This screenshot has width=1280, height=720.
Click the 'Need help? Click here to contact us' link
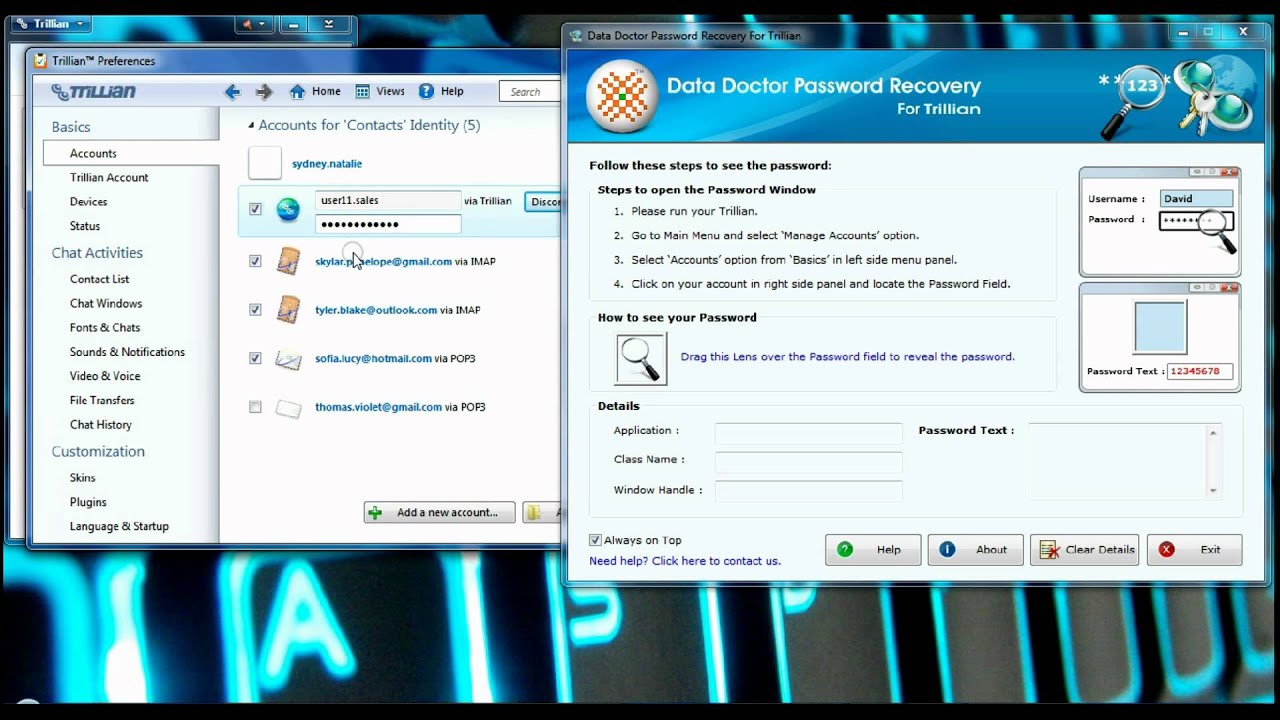(685, 561)
